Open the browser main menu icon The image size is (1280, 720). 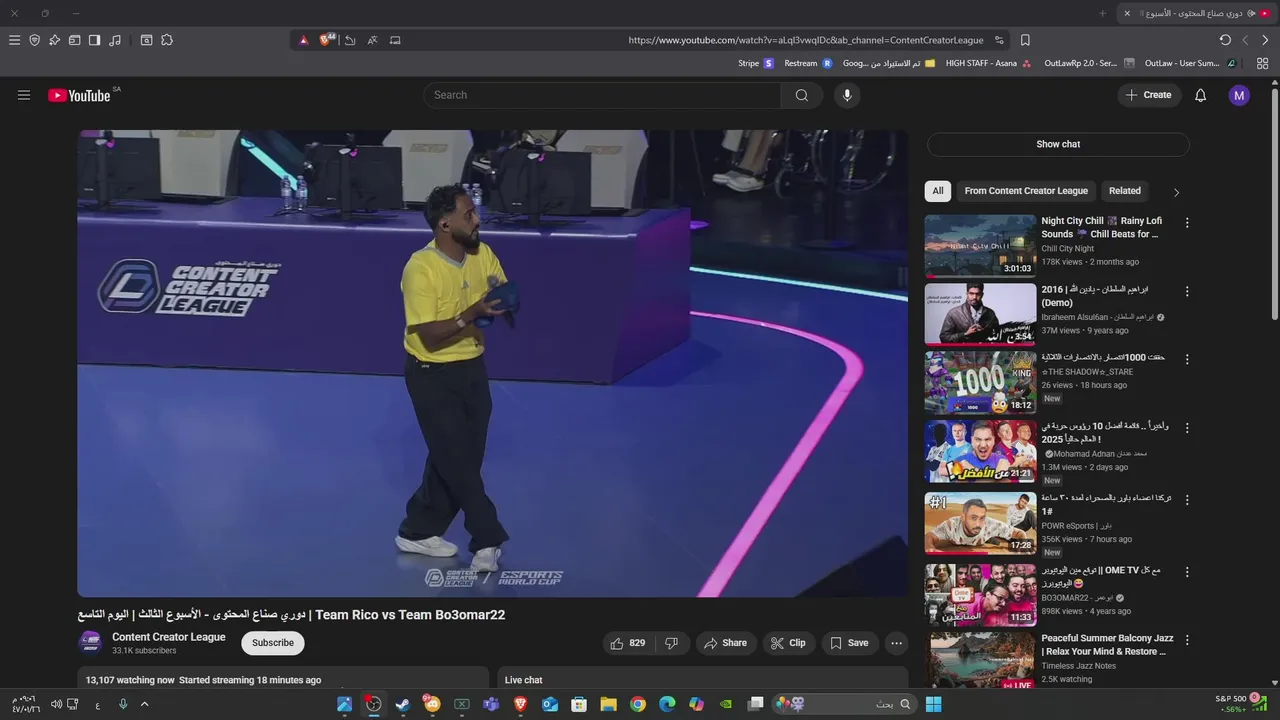(x=14, y=40)
